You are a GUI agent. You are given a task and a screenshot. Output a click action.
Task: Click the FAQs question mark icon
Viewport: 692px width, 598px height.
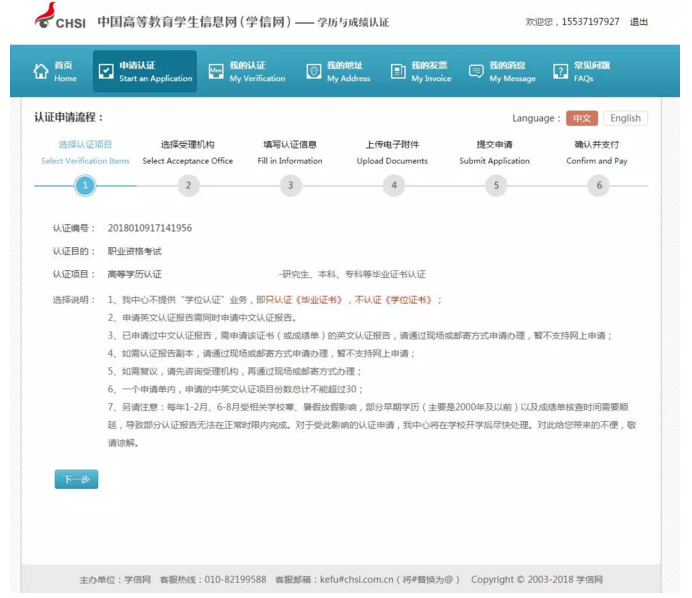coord(561,72)
